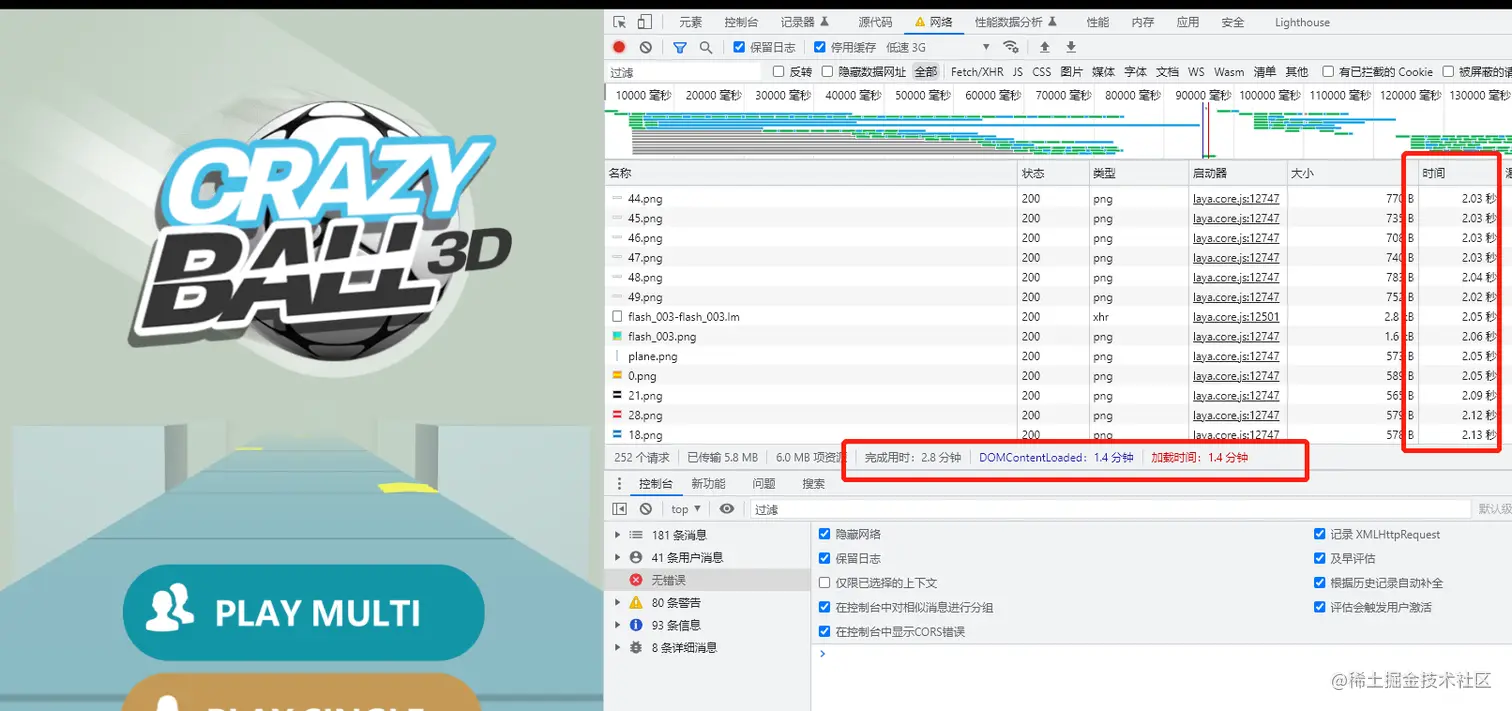Expand the 181 条消息 group
Image resolution: width=1512 pixels, height=711 pixels.
(618, 535)
